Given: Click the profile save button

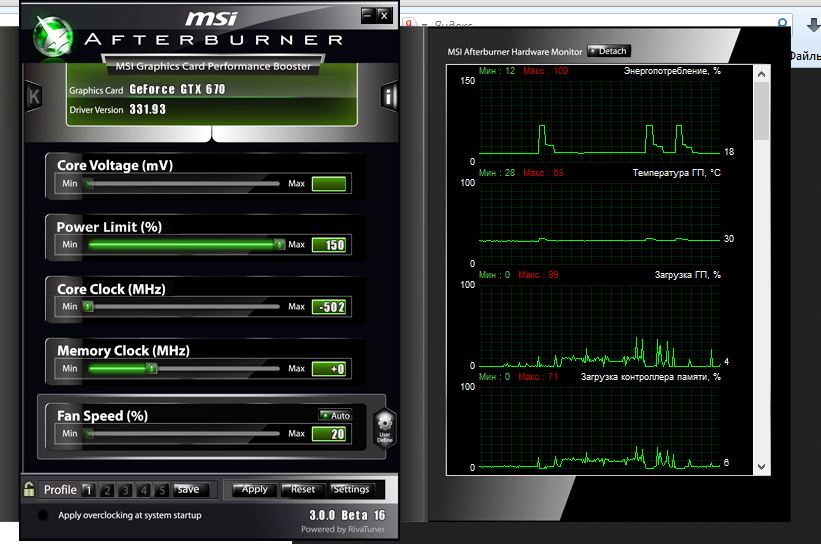Looking at the screenshot, I should coord(189,490).
